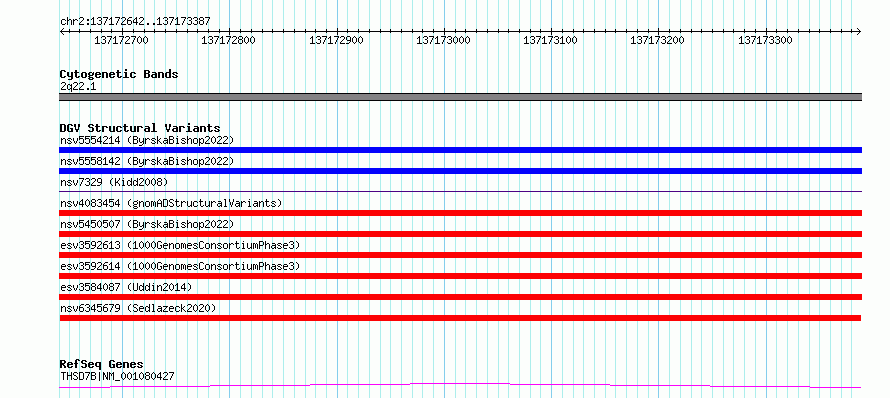Open variant nsv5558142 (ByrskaBishop2022) label
Screen dimensions: 890x398
[146, 161]
